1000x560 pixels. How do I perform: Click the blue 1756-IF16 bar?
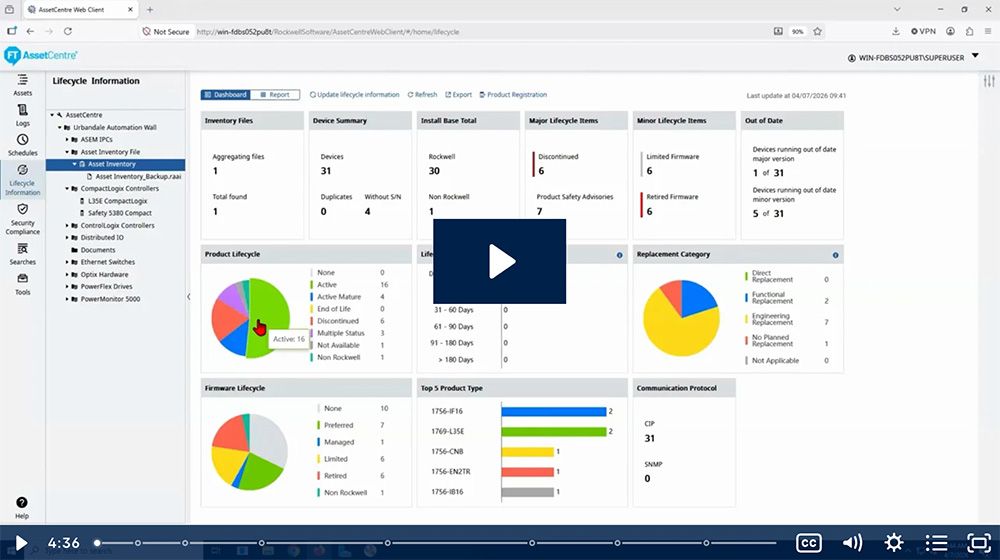[x=554, y=411]
